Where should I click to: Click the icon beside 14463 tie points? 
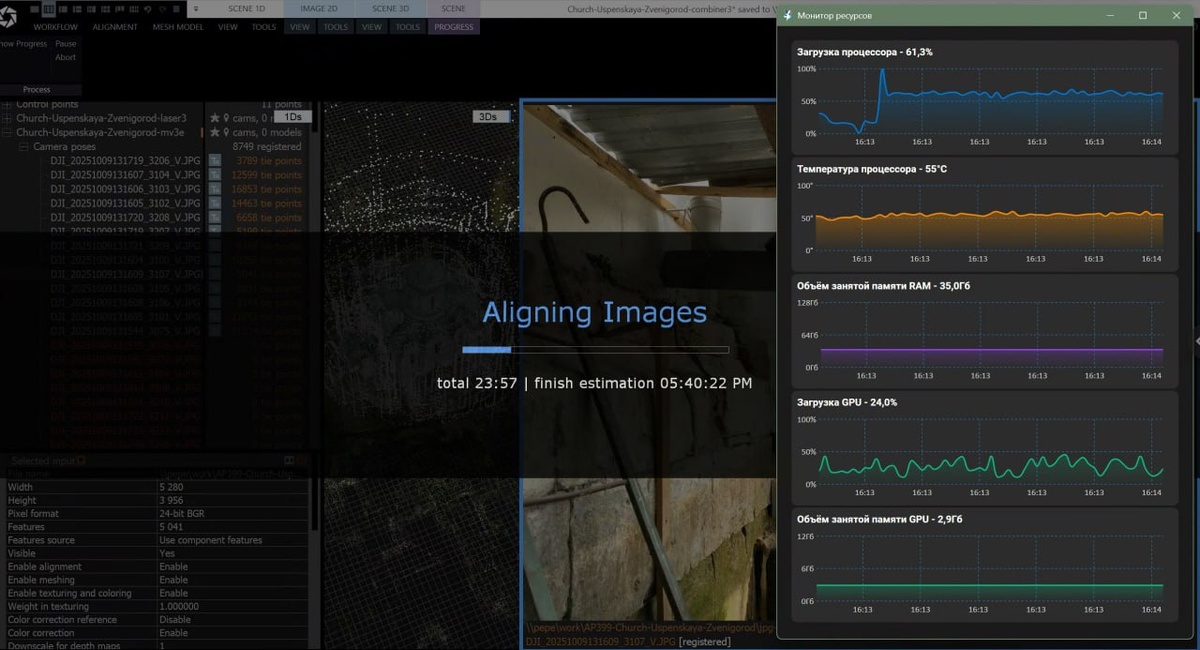(x=214, y=202)
